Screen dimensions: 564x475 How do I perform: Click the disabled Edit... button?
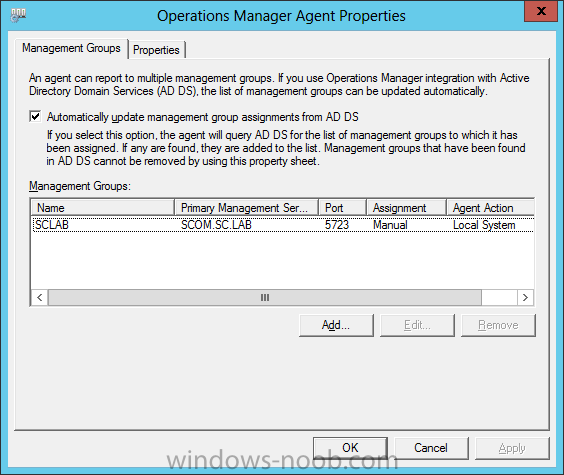417,325
